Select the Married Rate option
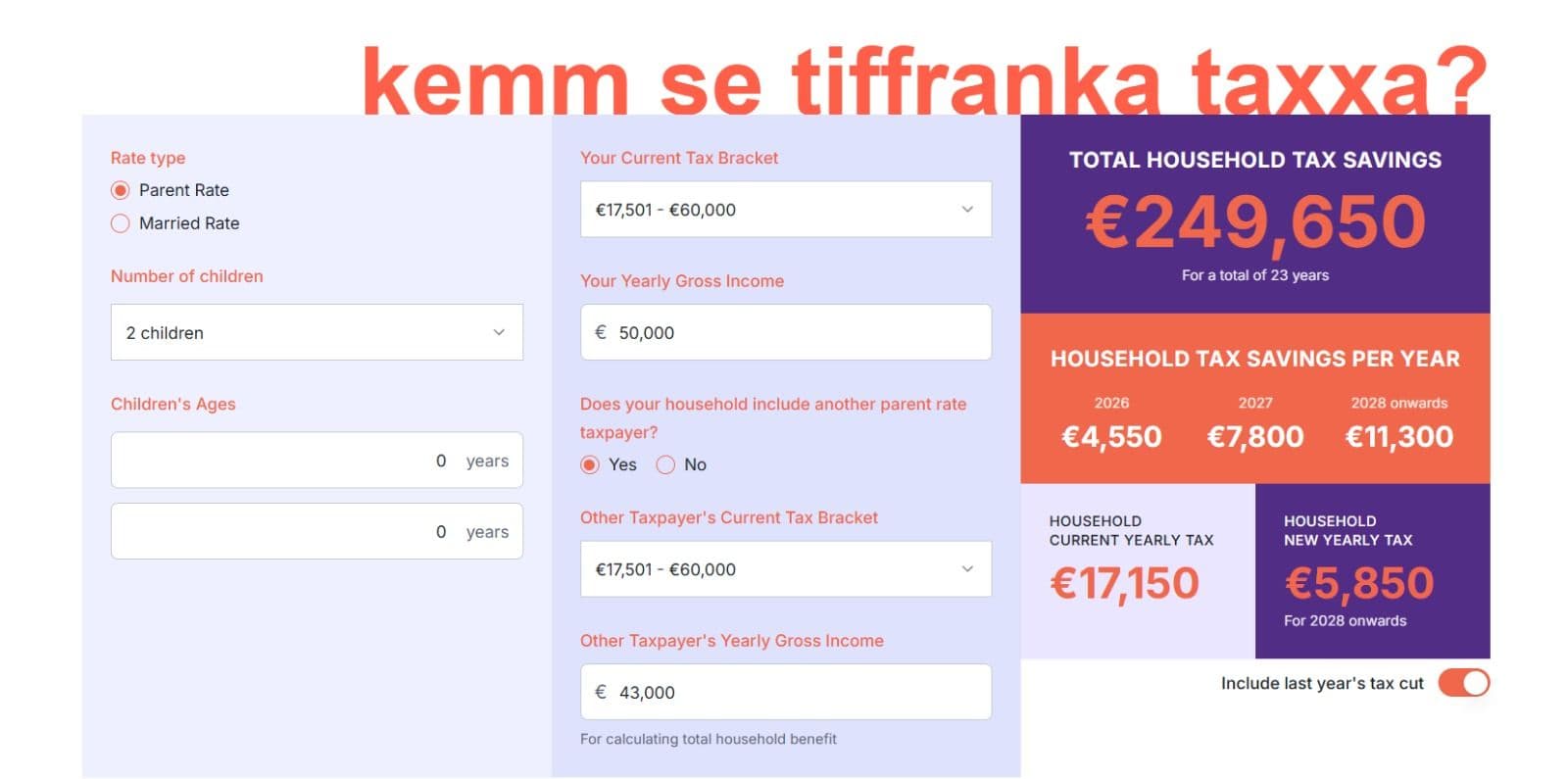 pyautogui.click(x=121, y=223)
